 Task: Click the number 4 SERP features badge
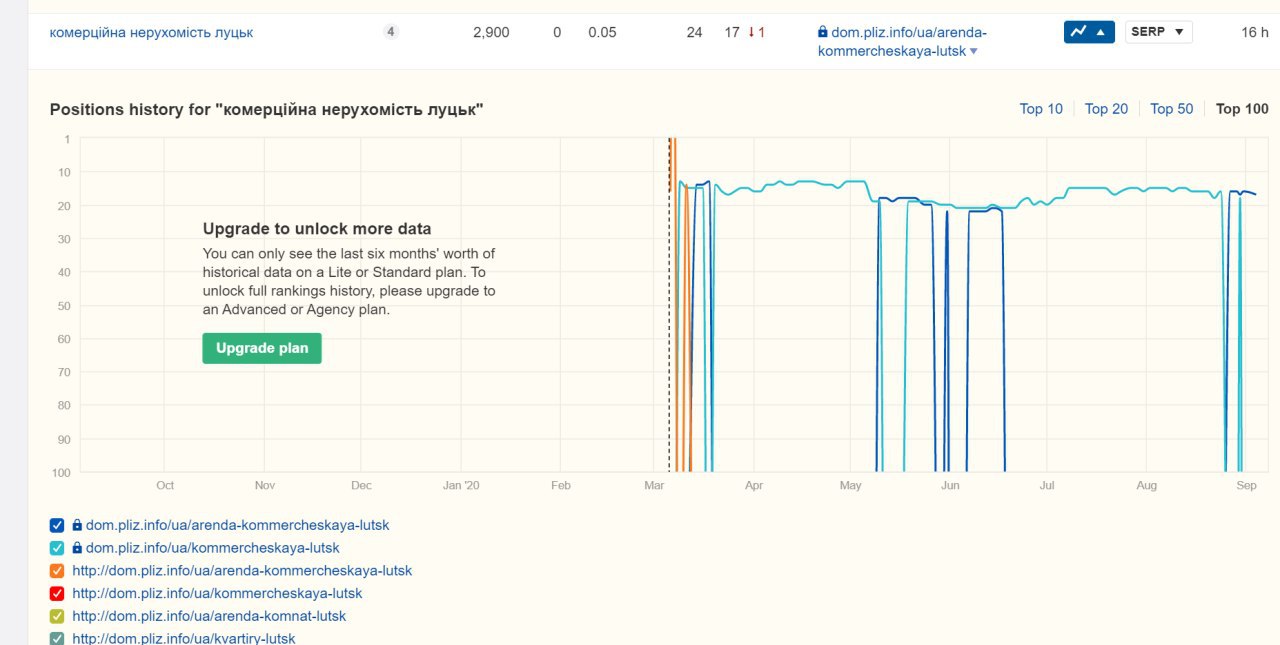pyautogui.click(x=391, y=32)
